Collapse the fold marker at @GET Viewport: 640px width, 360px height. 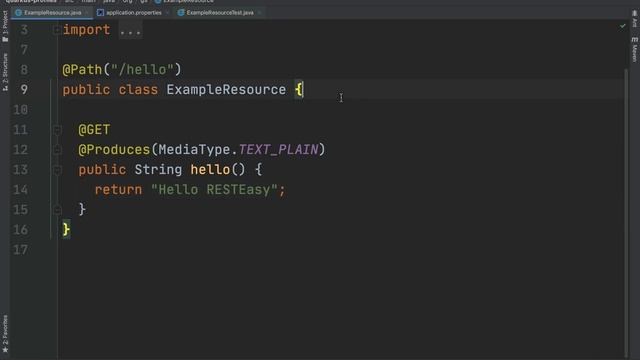pos(57,130)
